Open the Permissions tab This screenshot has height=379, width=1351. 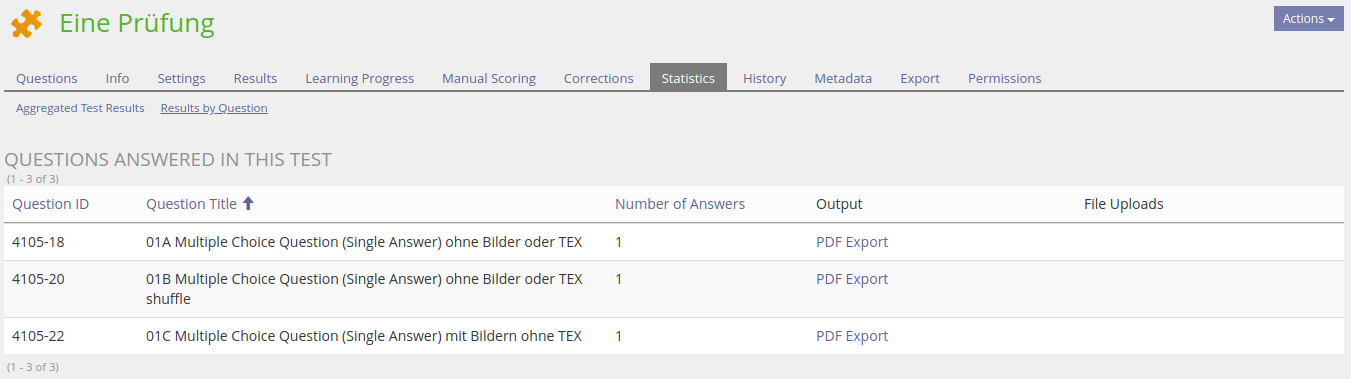(1004, 78)
